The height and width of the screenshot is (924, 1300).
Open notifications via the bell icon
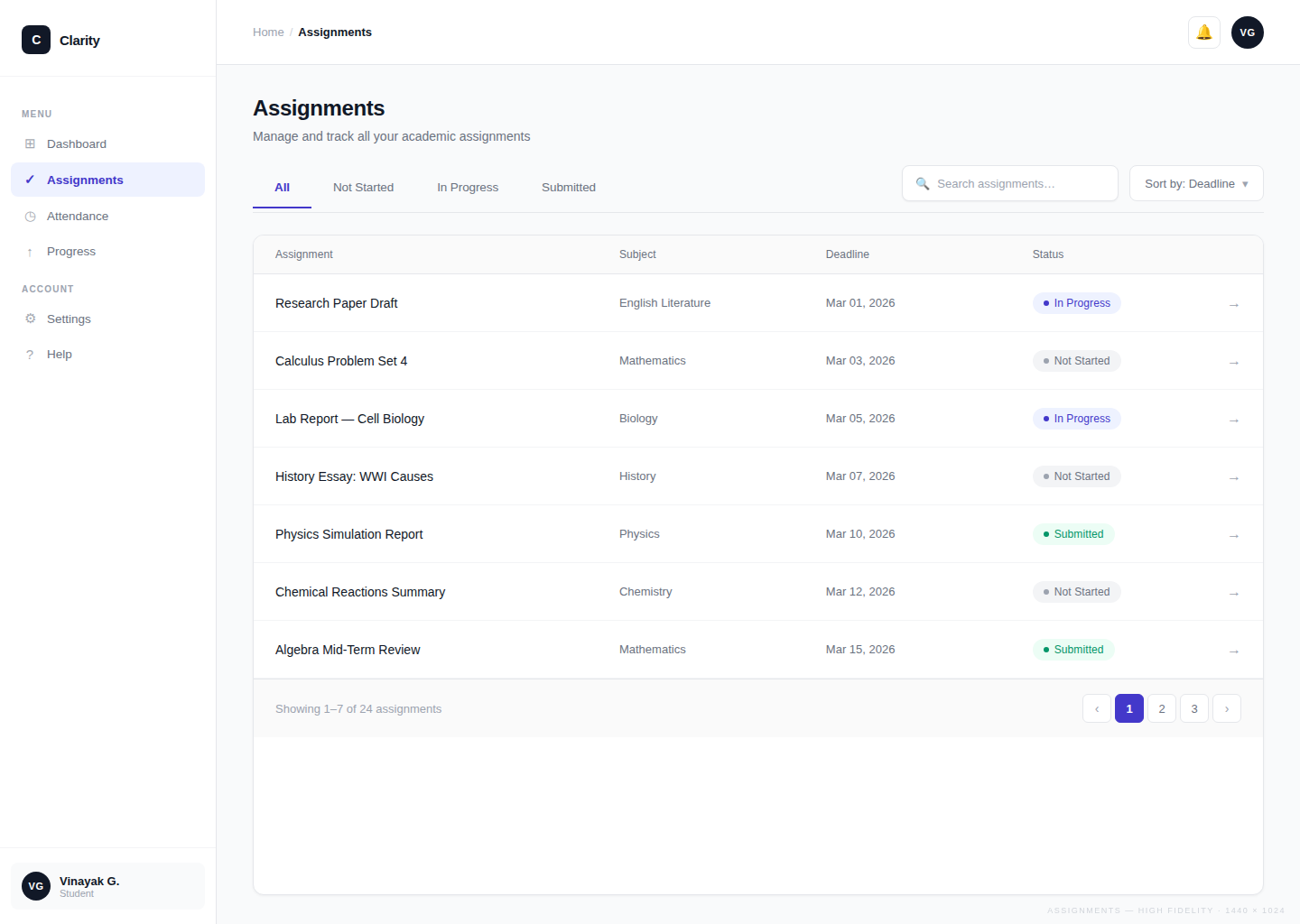[1203, 32]
